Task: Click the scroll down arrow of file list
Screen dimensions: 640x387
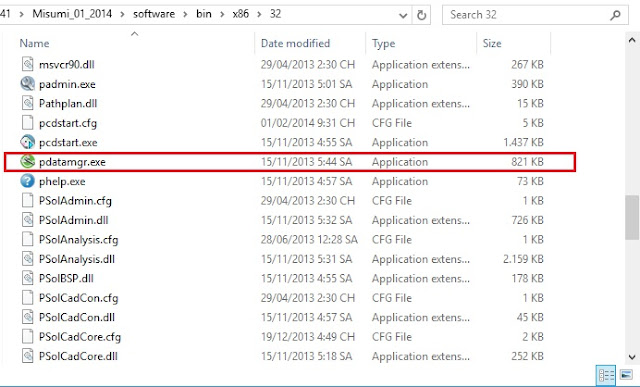Action: (x=632, y=356)
